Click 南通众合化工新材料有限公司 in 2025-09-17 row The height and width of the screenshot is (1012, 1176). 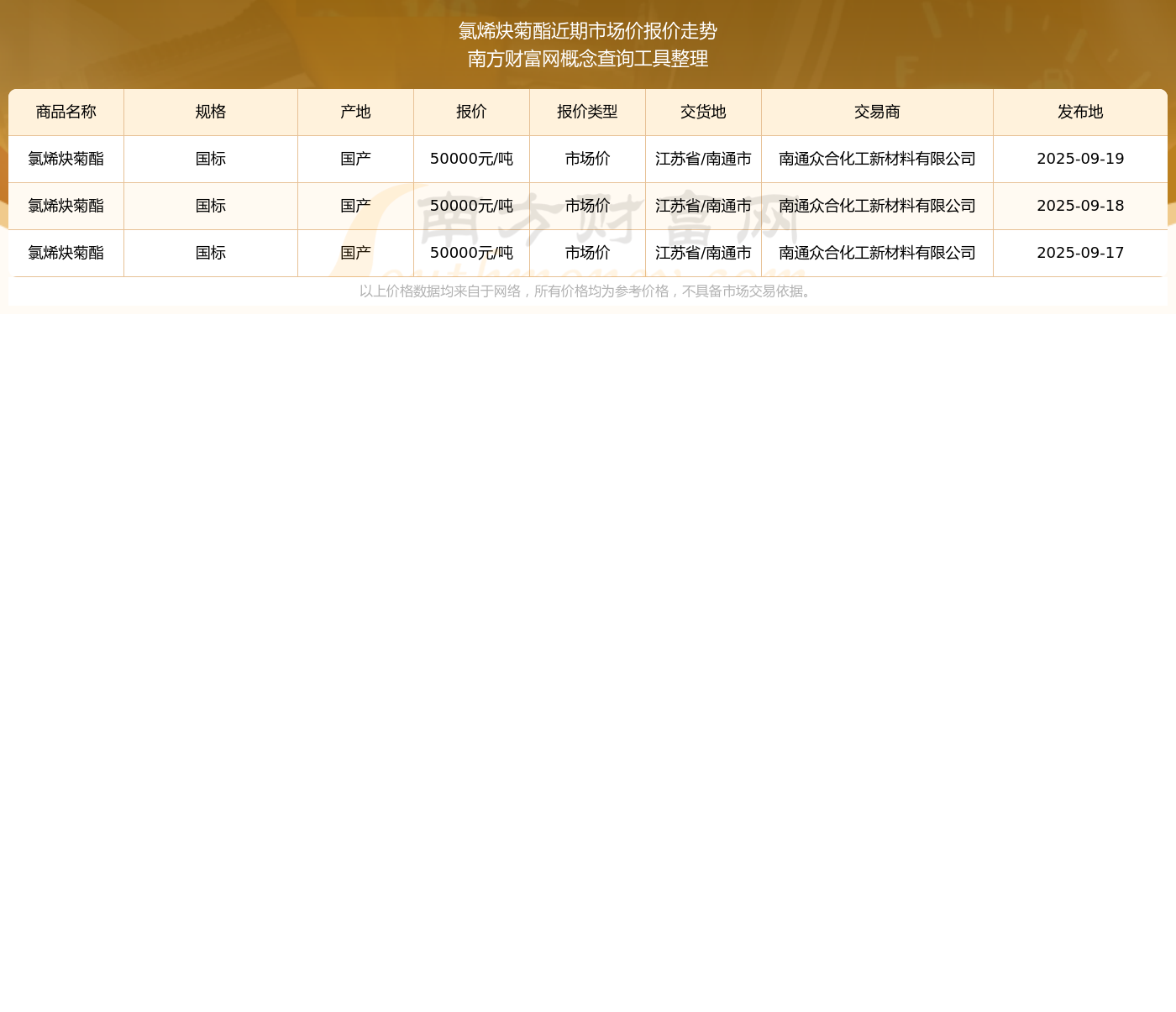pyautogui.click(x=877, y=253)
